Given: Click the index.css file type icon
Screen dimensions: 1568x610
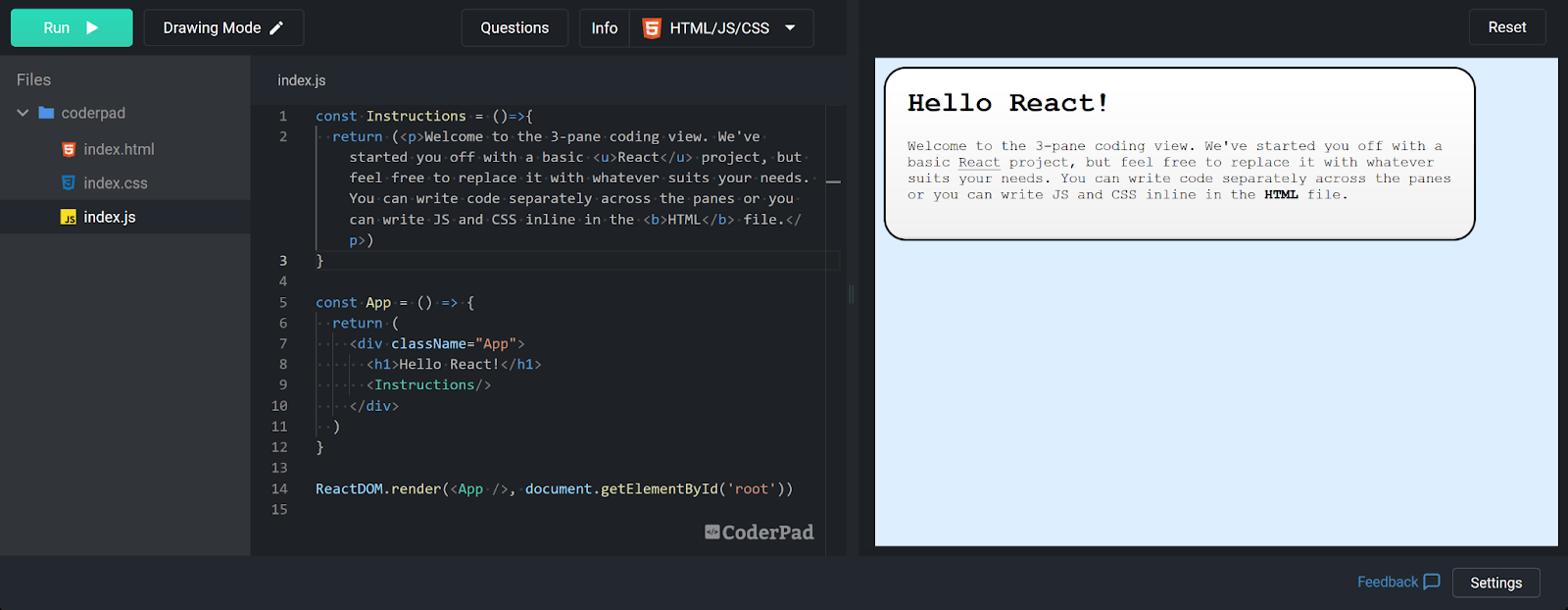Looking at the screenshot, I should 69,183.
